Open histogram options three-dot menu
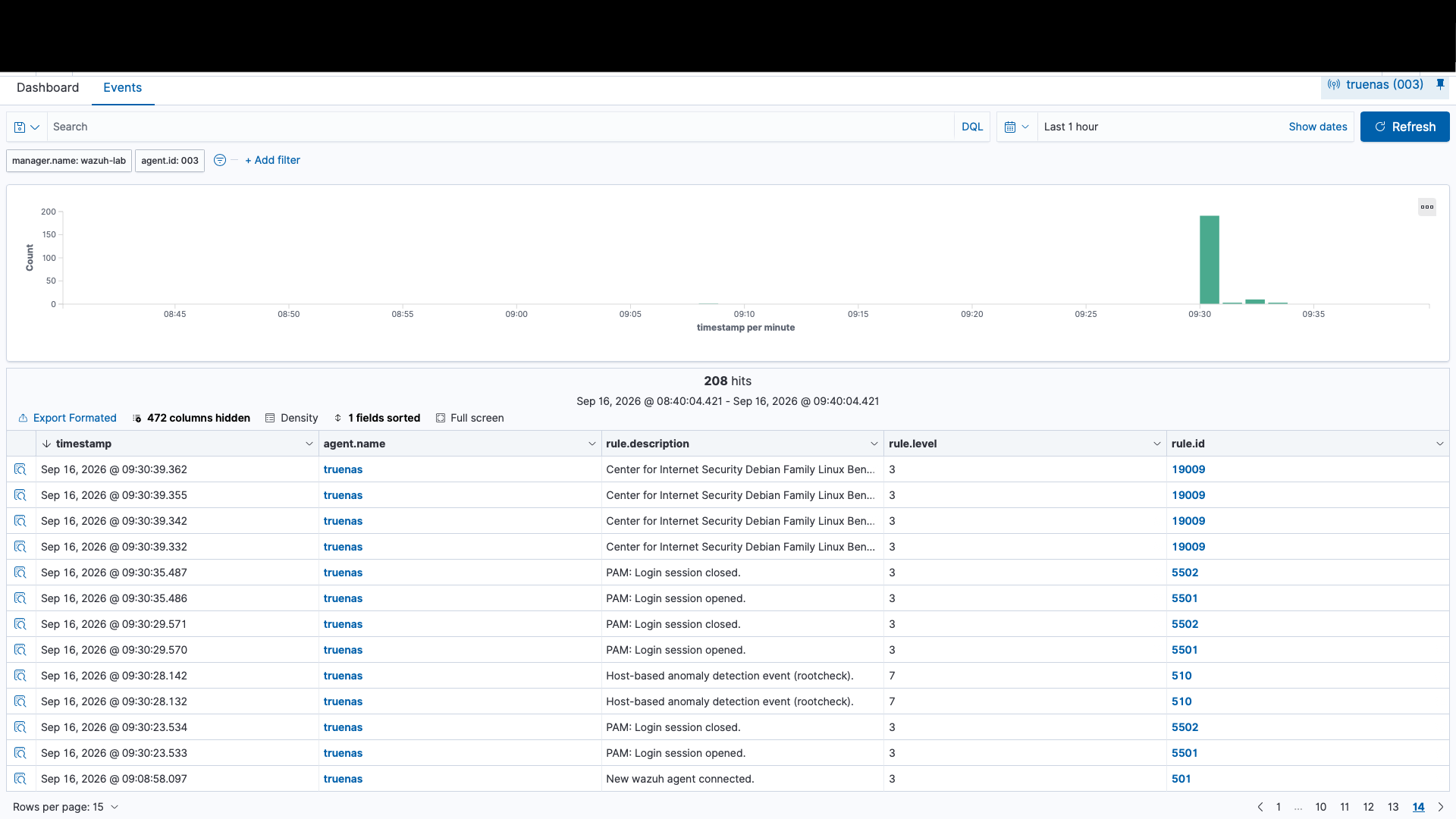Image resolution: width=1456 pixels, height=819 pixels. tap(1427, 207)
